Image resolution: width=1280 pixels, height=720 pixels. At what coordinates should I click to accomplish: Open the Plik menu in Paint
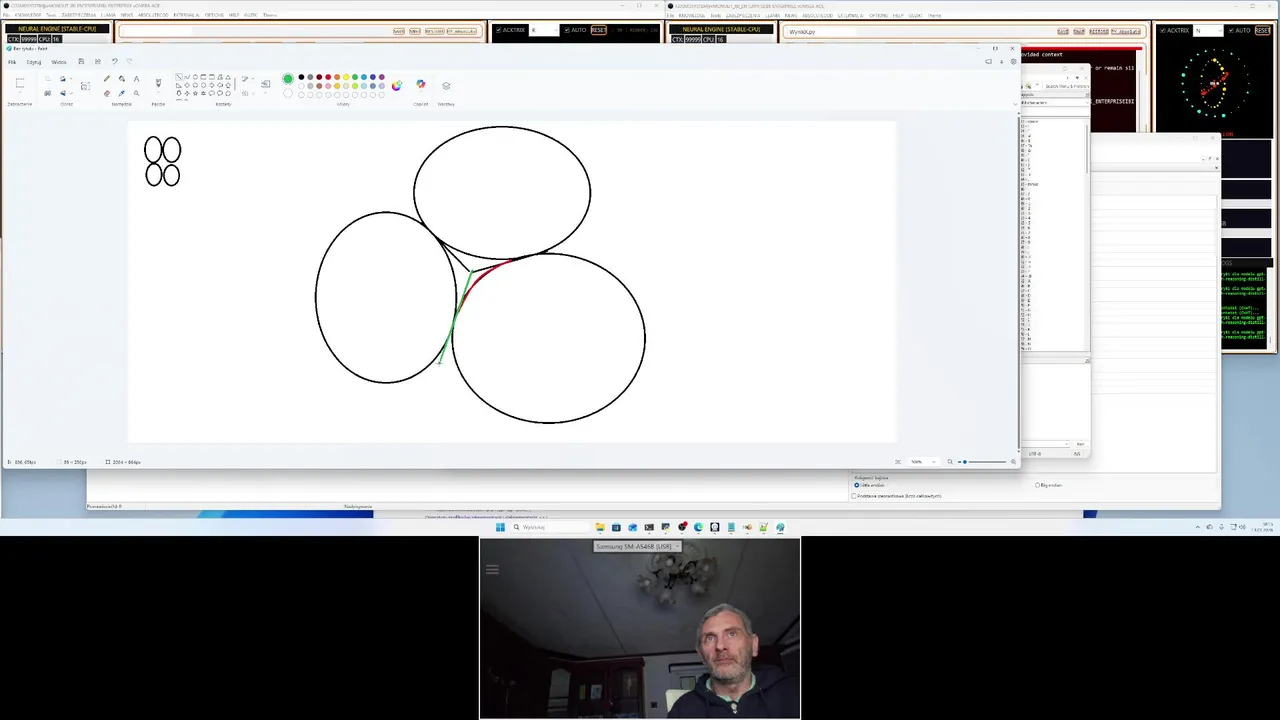[12, 62]
